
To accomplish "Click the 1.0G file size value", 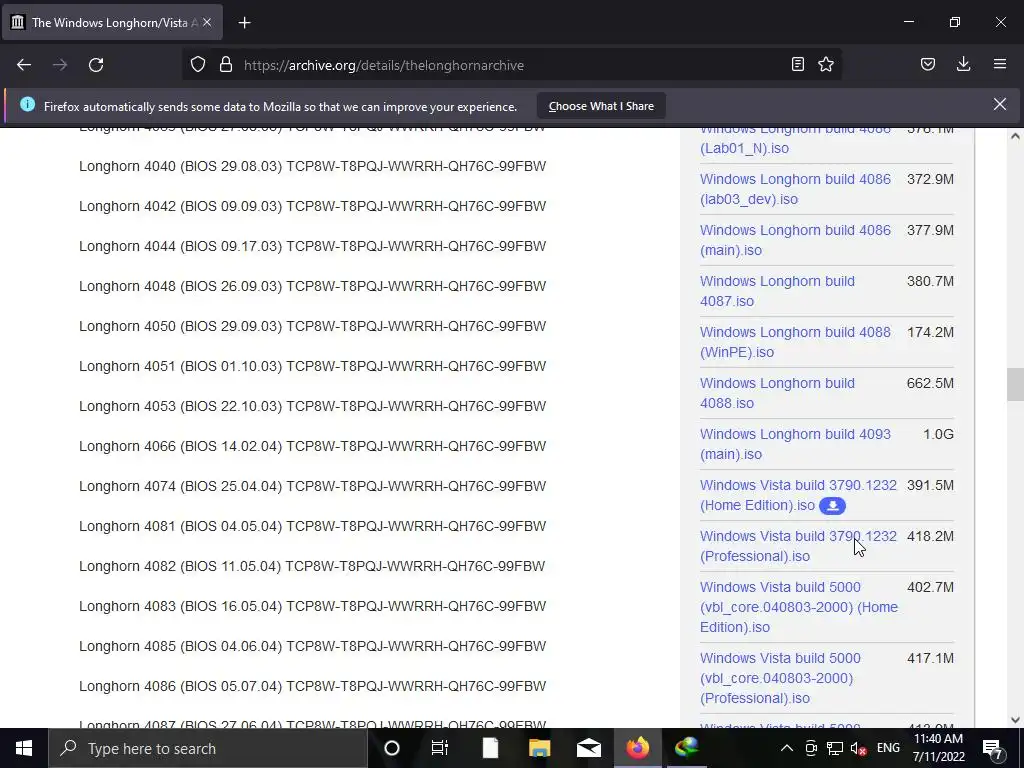I will (938, 434).
